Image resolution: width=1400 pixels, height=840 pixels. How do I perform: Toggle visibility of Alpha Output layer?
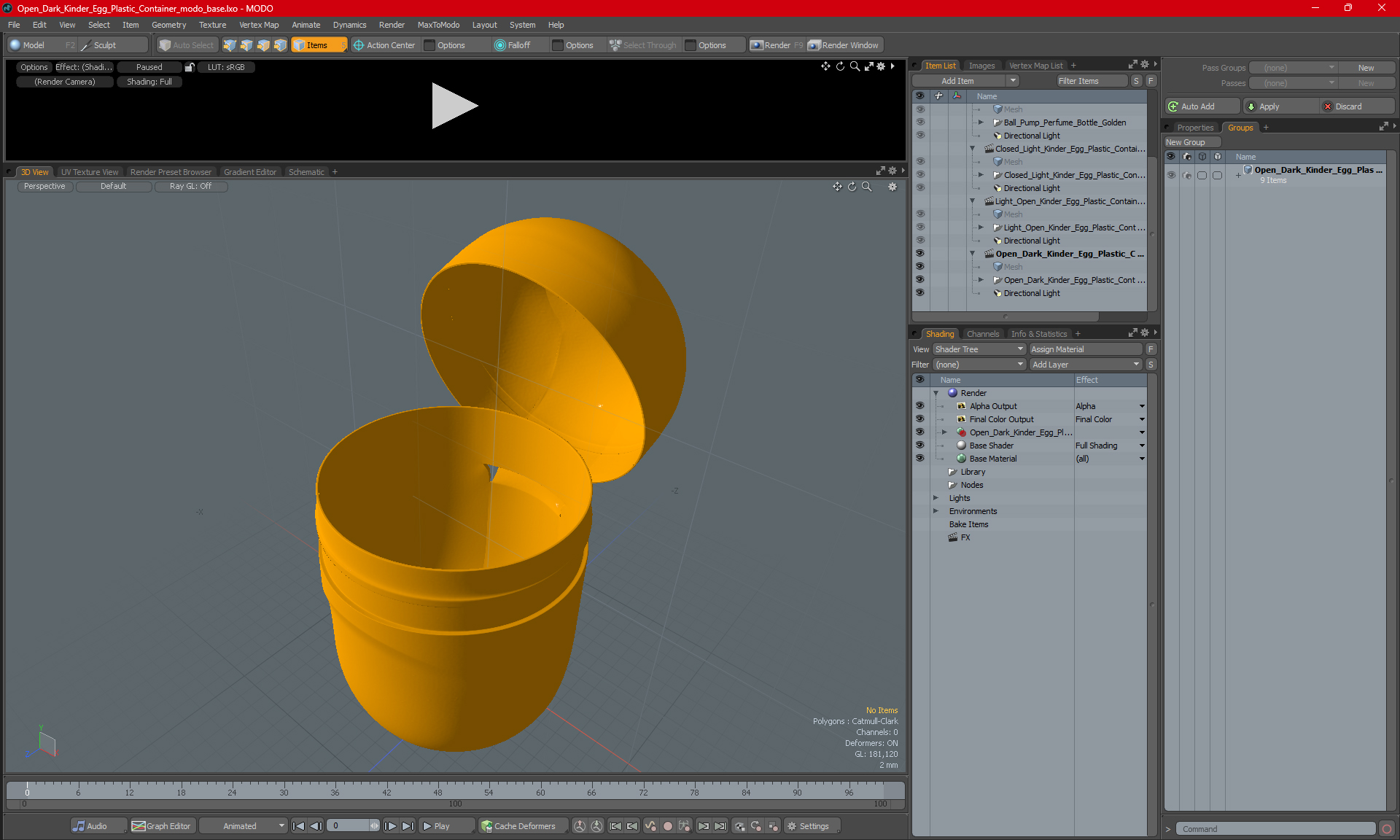tap(919, 406)
